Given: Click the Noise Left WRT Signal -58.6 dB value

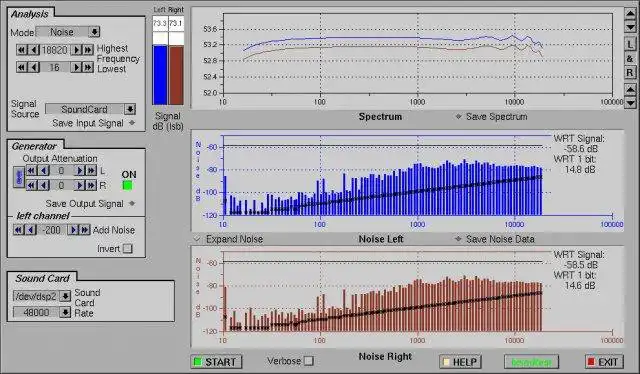Looking at the screenshot, I should coord(580,149).
